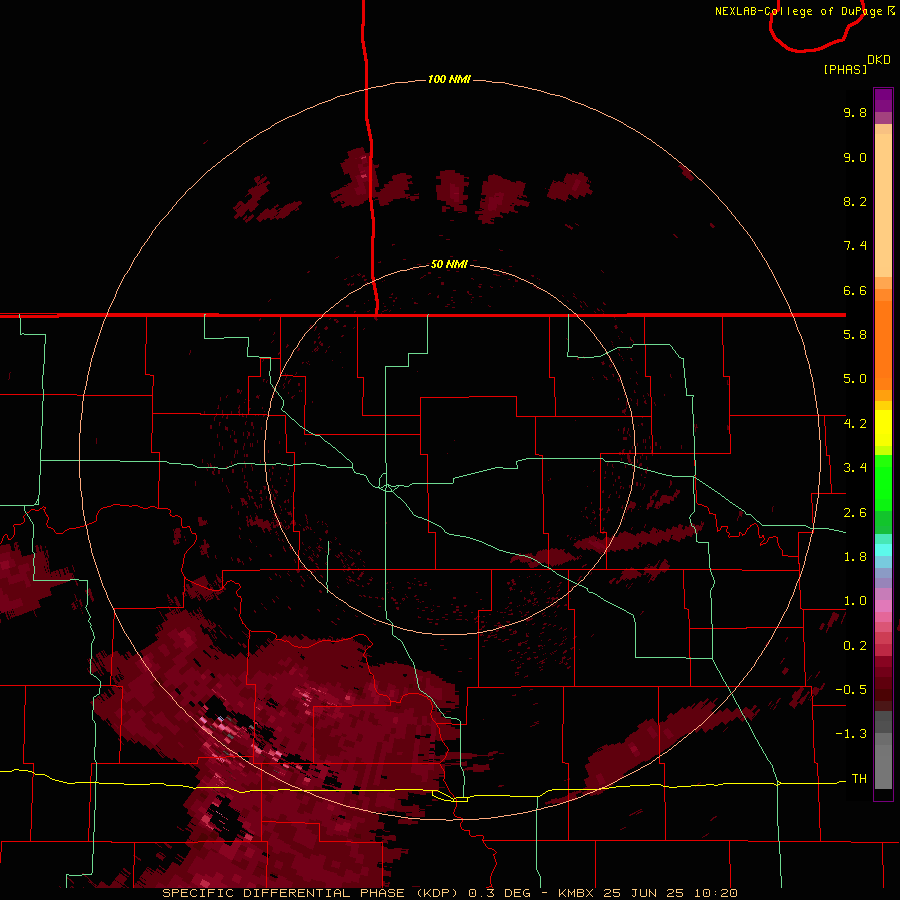Select the -0.5 scale value
This screenshot has height=900, width=900.
[851, 690]
